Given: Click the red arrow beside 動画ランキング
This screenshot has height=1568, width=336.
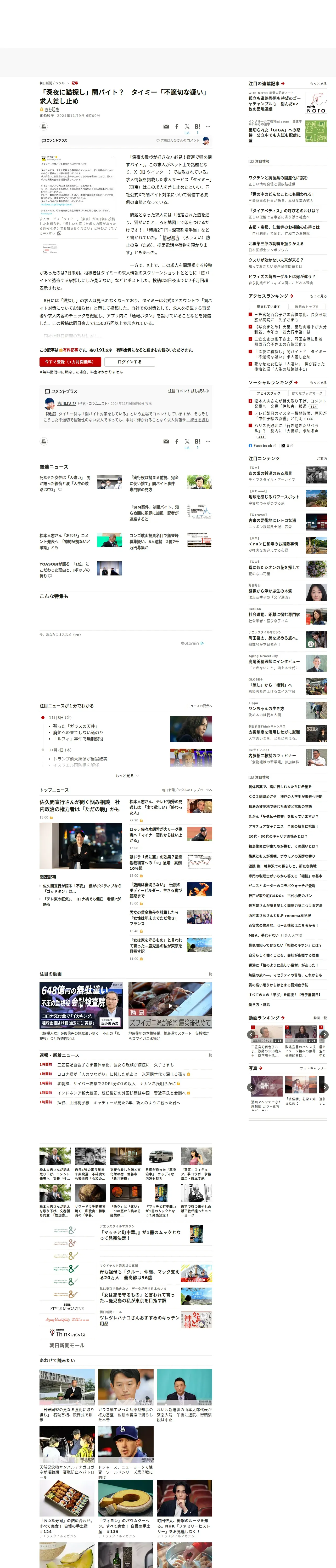Looking at the screenshot, I should pos(283,1018).
